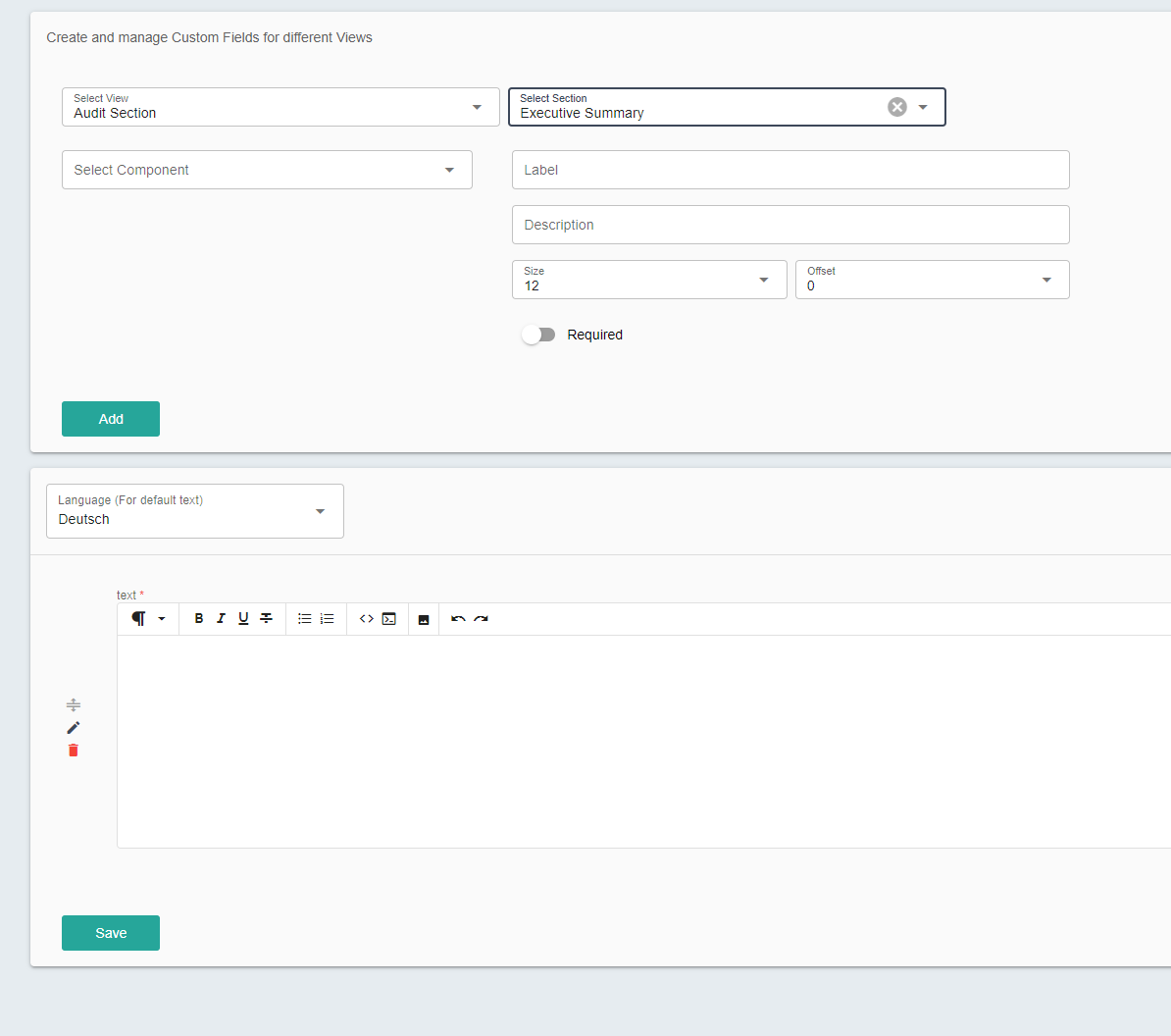Undo the last editor change
1171x1036 pixels.
(459, 618)
